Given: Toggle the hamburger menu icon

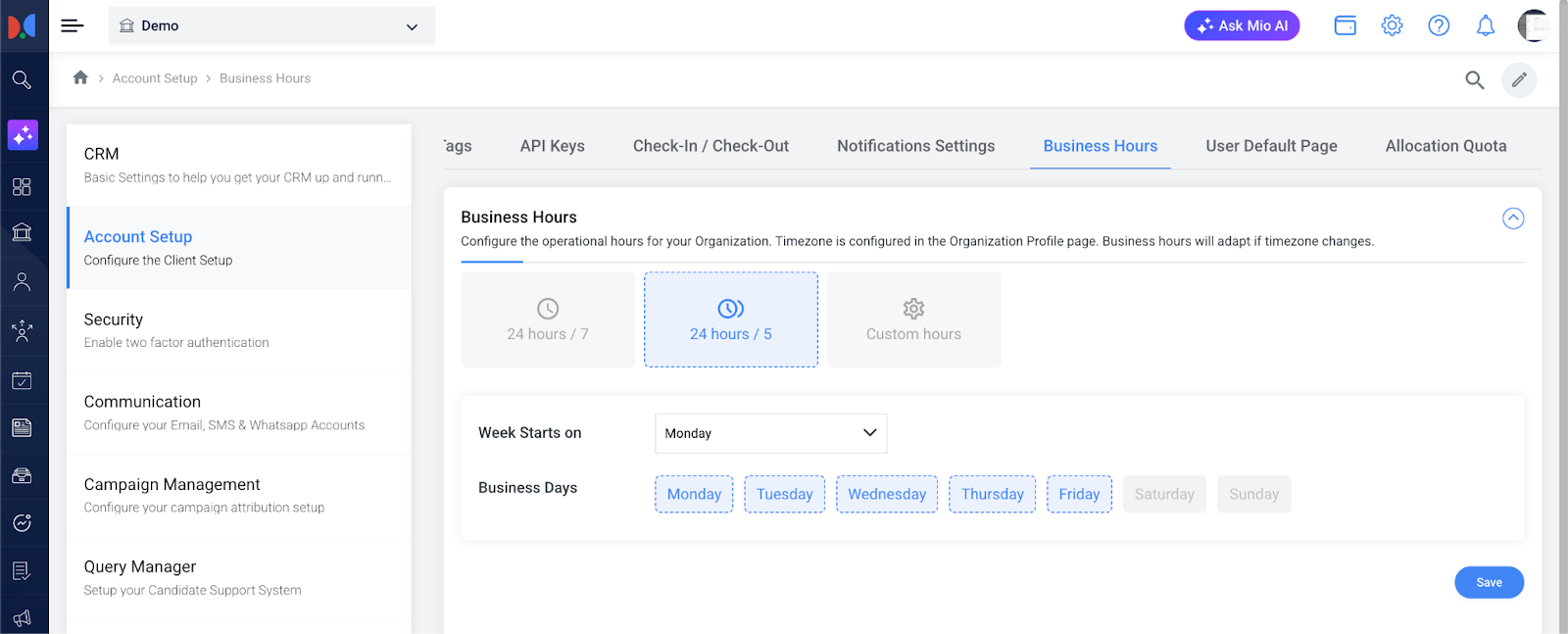Looking at the screenshot, I should coord(72,25).
